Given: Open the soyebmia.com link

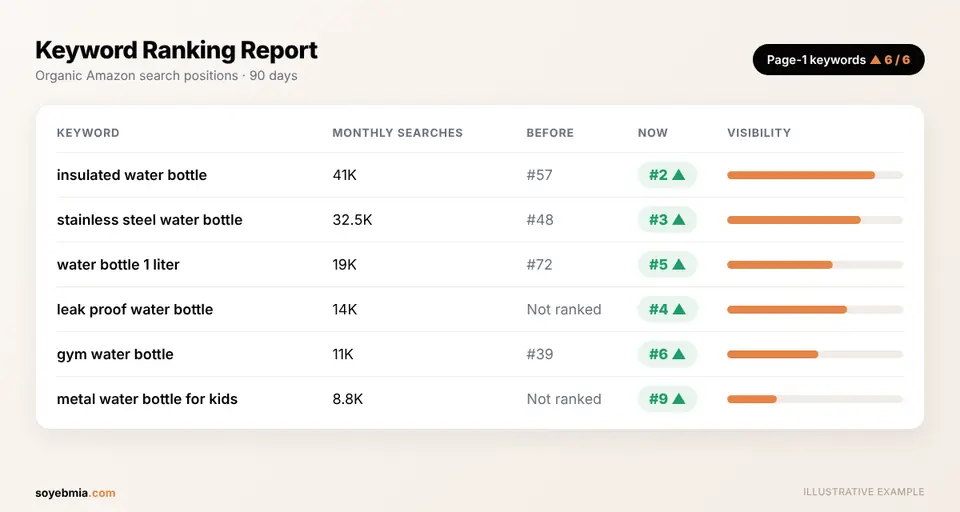Looking at the screenshot, I should click(x=75, y=493).
